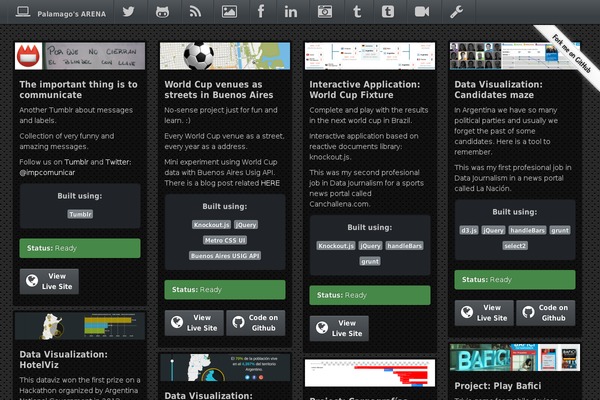
Task: Click jQuery tag in World Cup venues card
Action: point(246,225)
